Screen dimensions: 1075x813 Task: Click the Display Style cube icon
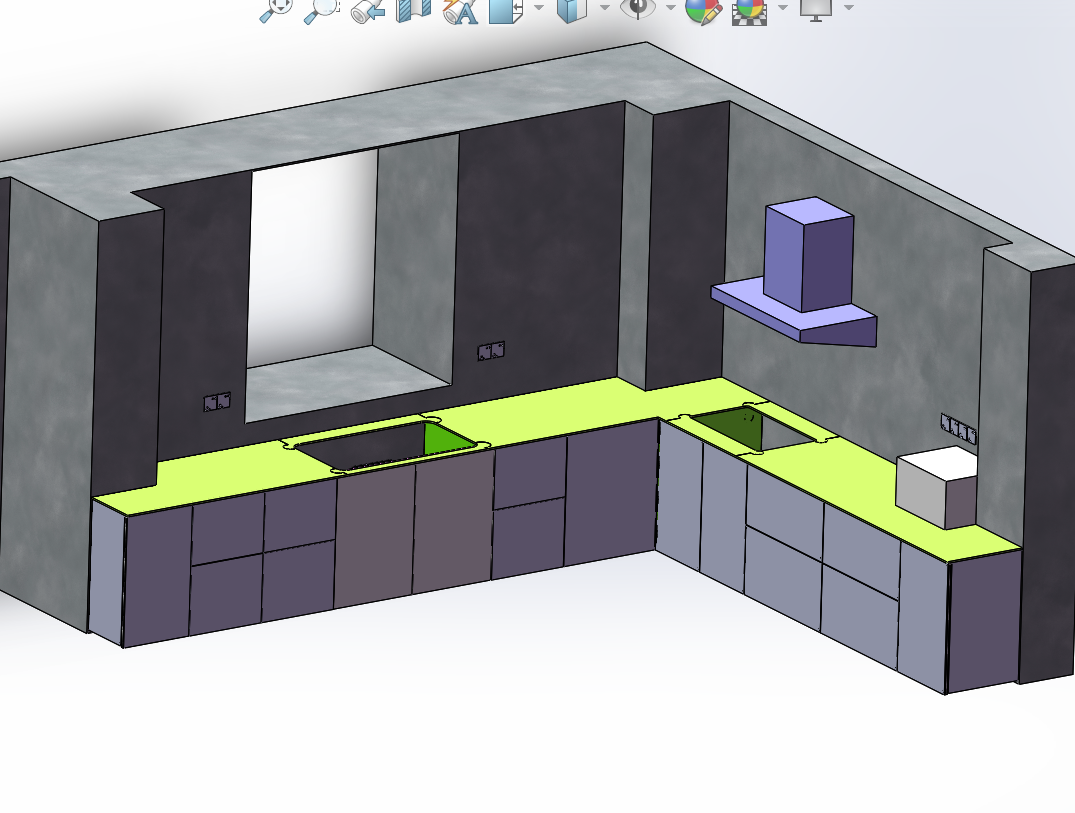[571, 9]
